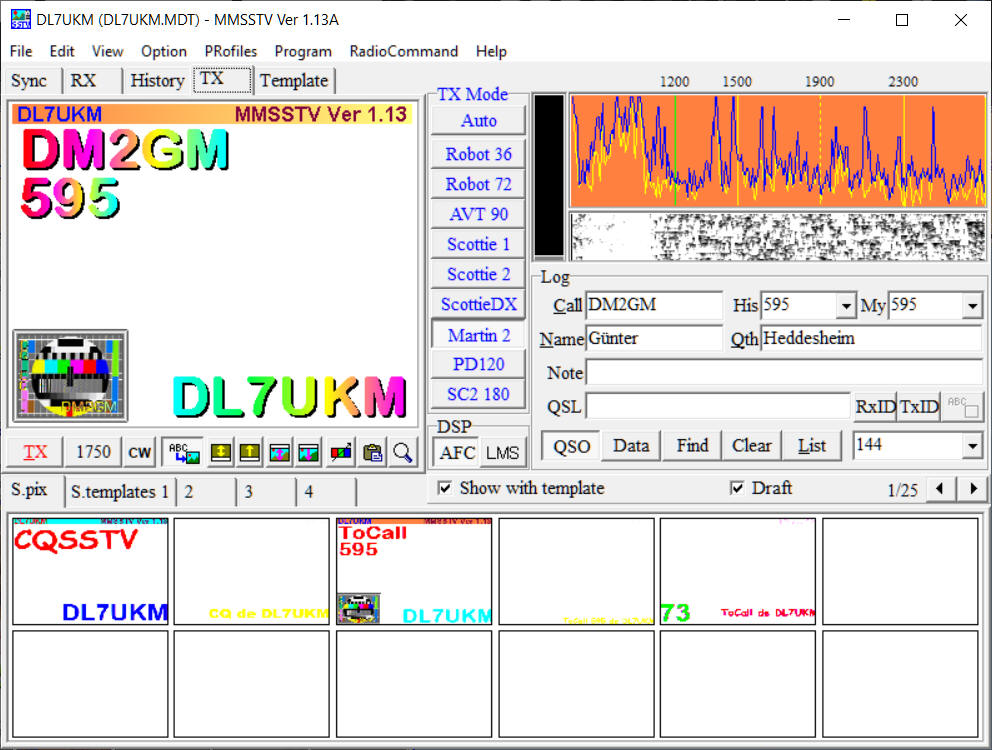Open the My report dropdown
992x750 pixels.
point(971,306)
